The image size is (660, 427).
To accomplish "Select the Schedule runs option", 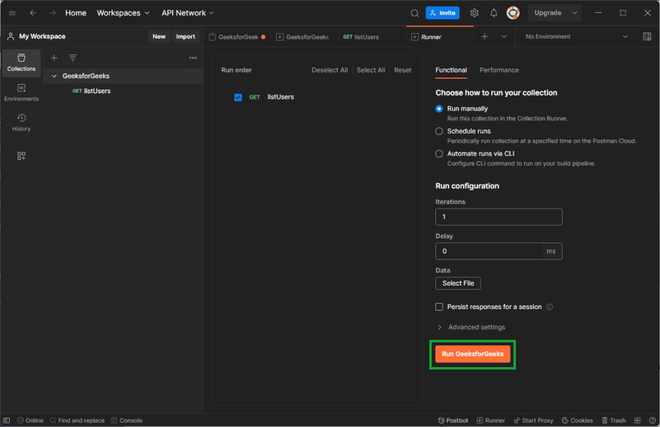I will point(439,131).
